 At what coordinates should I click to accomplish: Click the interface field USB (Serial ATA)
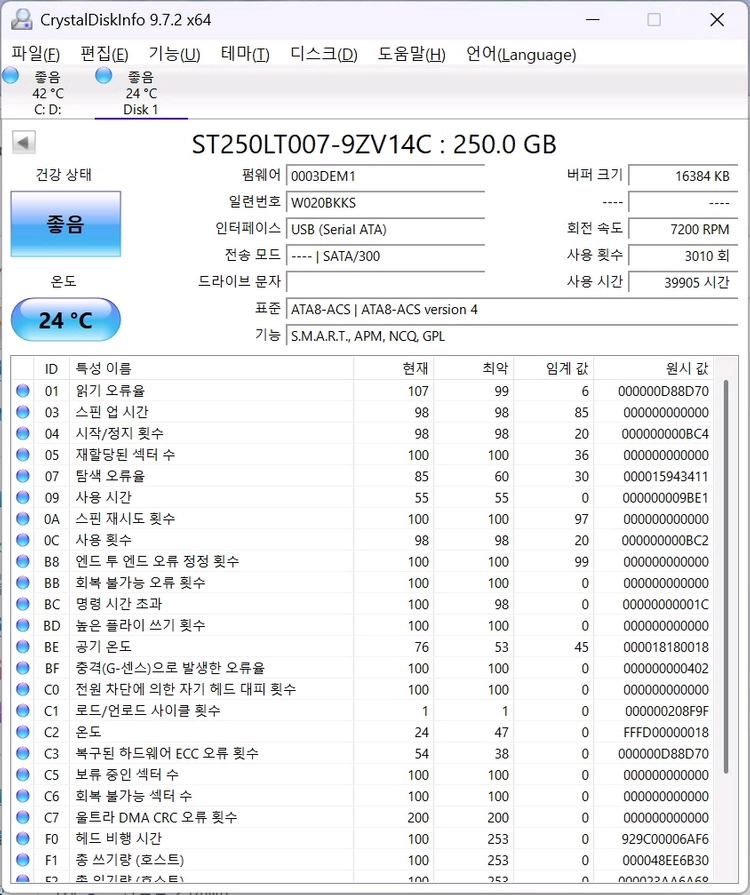point(385,229)
